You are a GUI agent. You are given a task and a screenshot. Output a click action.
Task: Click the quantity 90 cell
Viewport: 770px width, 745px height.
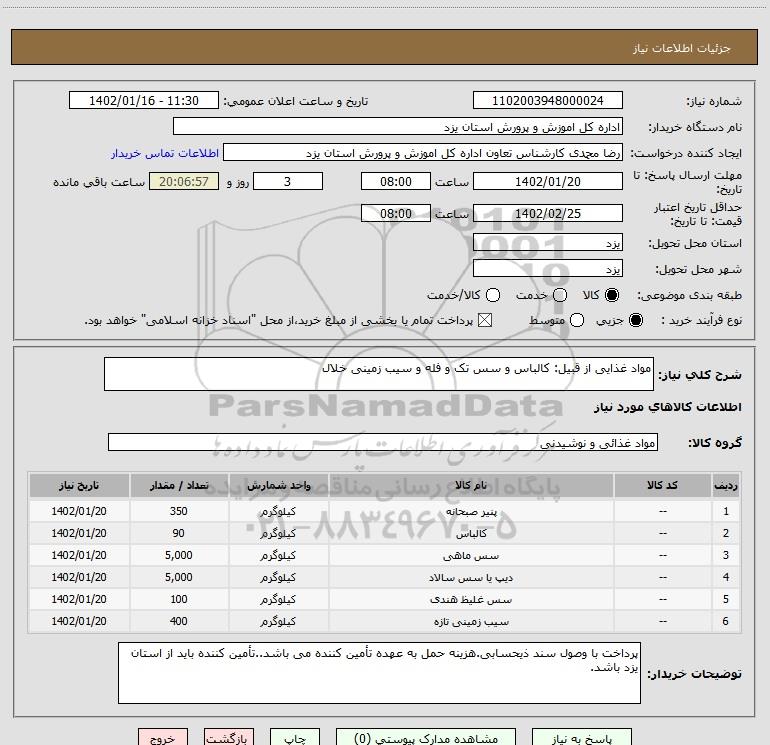pyautogui.click(x=179, y=533)
